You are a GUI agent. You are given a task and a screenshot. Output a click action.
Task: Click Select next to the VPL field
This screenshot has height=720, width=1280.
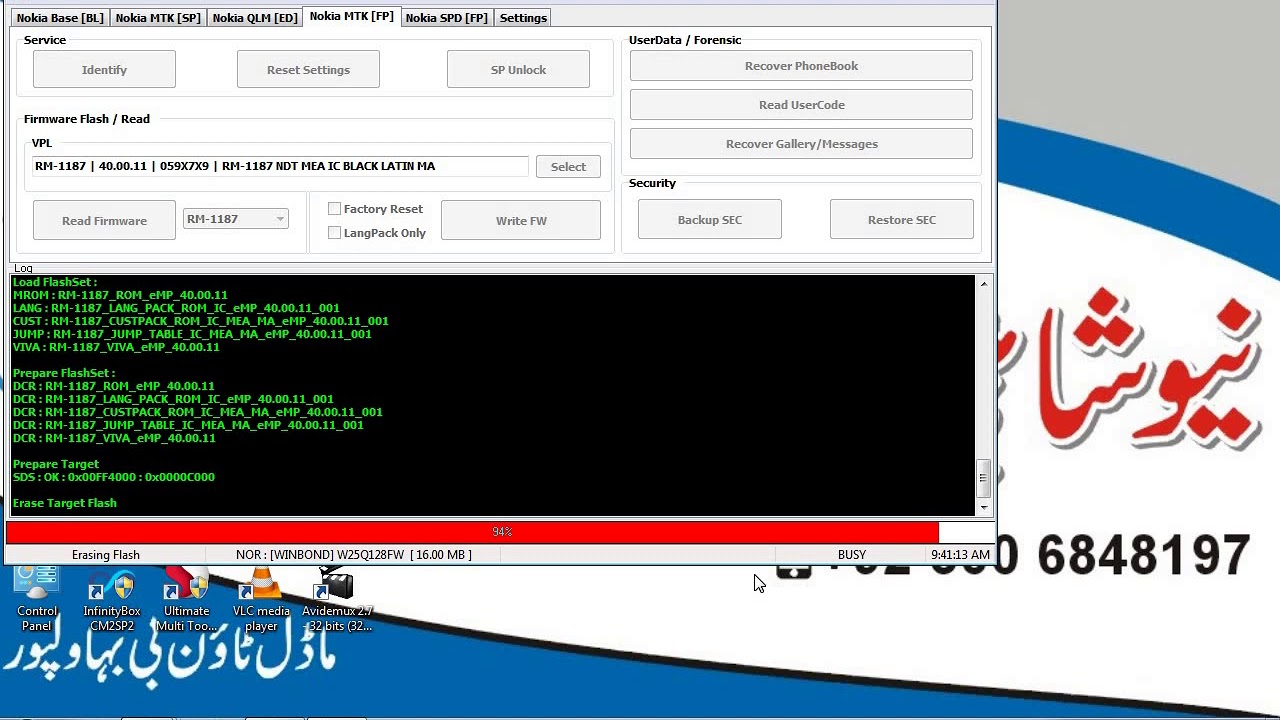[x=568, y=167]
